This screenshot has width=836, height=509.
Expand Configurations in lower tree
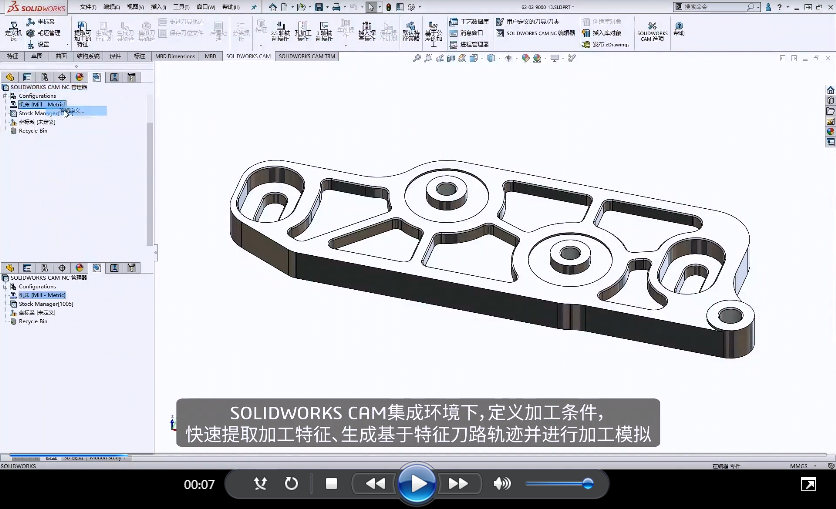click(5, 287)
